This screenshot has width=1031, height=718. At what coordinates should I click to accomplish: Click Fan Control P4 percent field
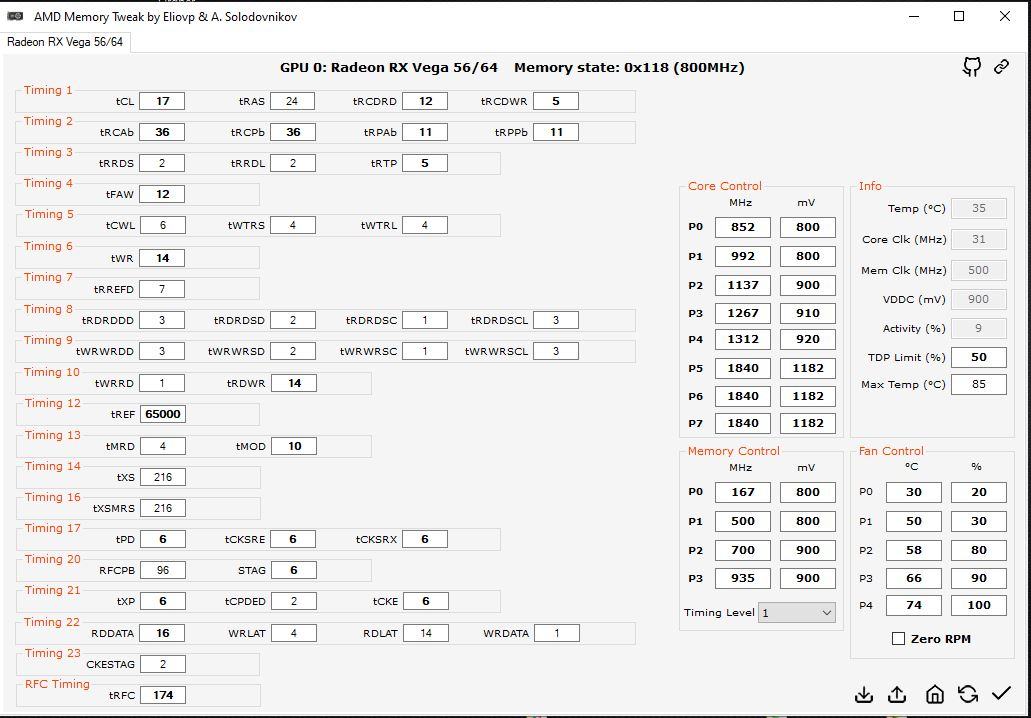point(978,605)
